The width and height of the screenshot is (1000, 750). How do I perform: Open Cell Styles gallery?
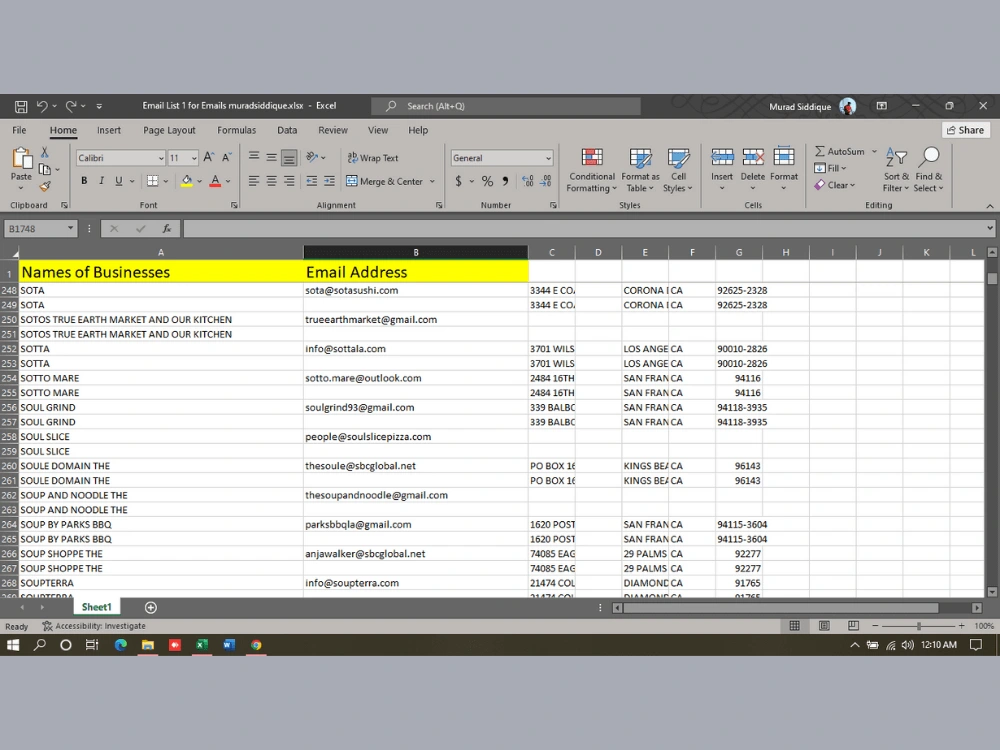coord(678,170)
